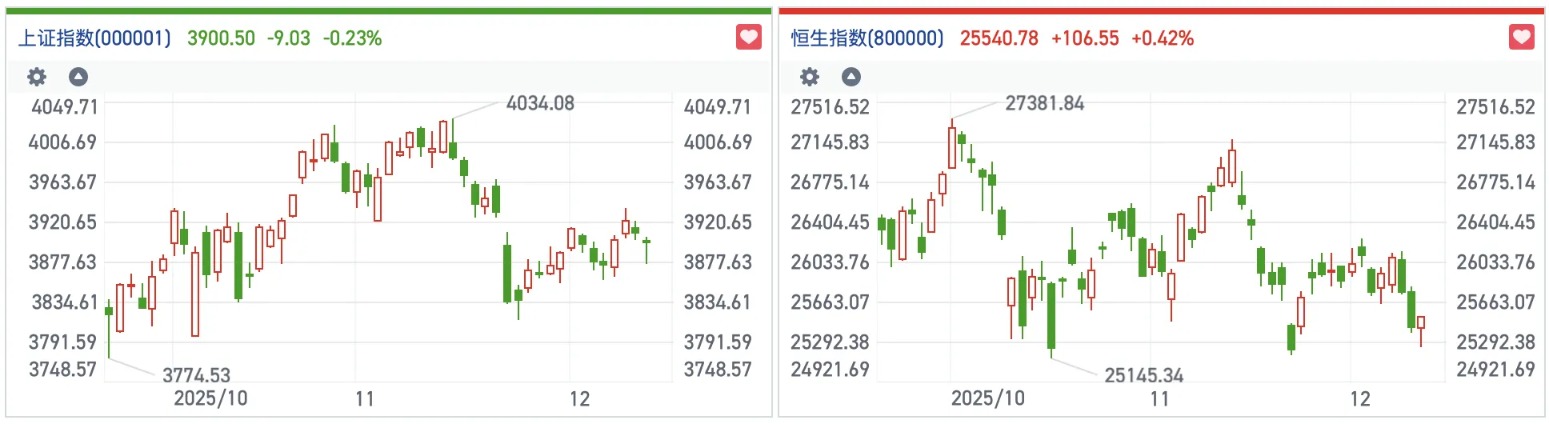Select 2025/10 date label on 上证指数 chart
Screen dimensions: 1549x424
coord(211,399)
